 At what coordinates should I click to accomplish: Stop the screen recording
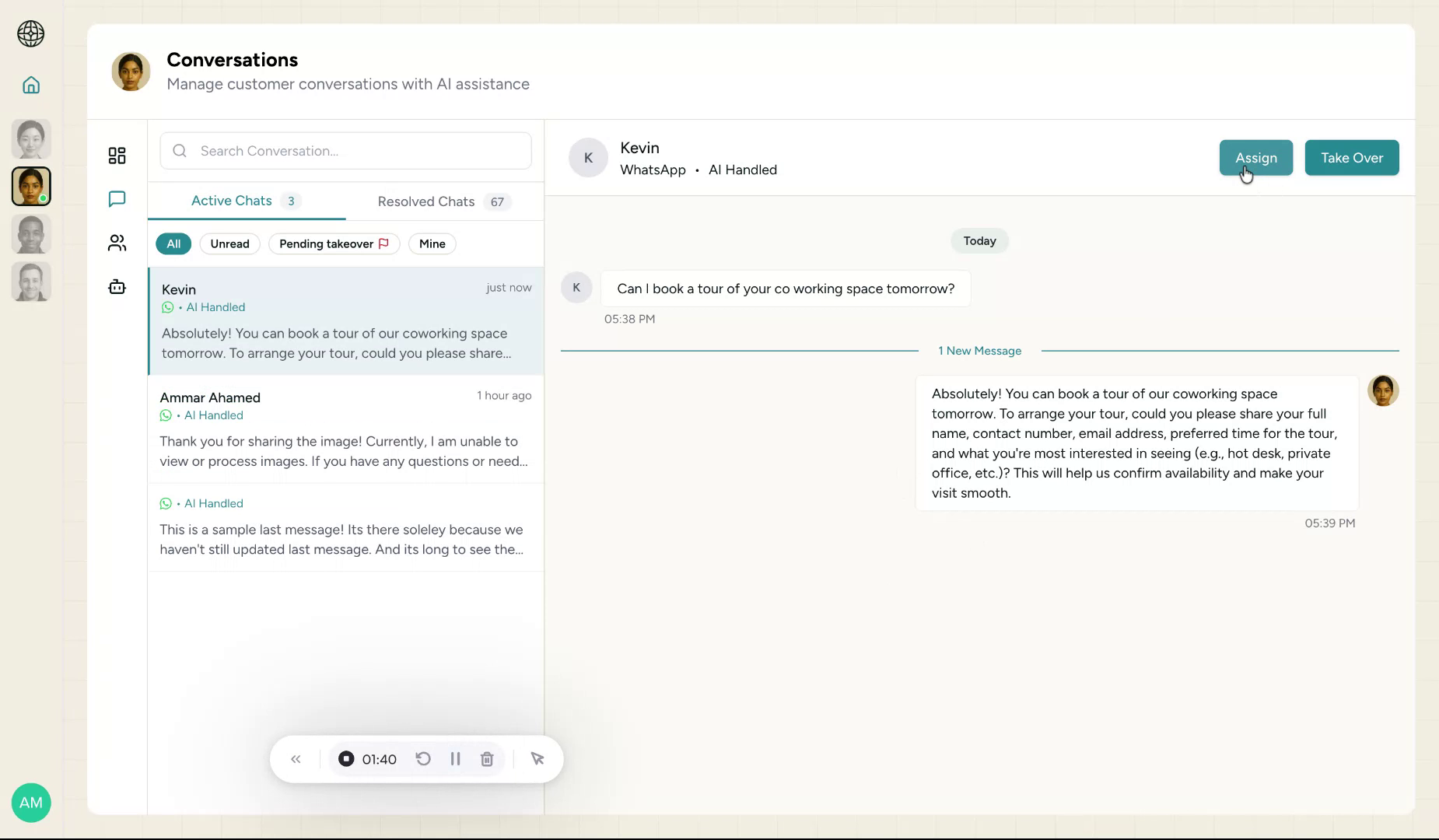346,758
